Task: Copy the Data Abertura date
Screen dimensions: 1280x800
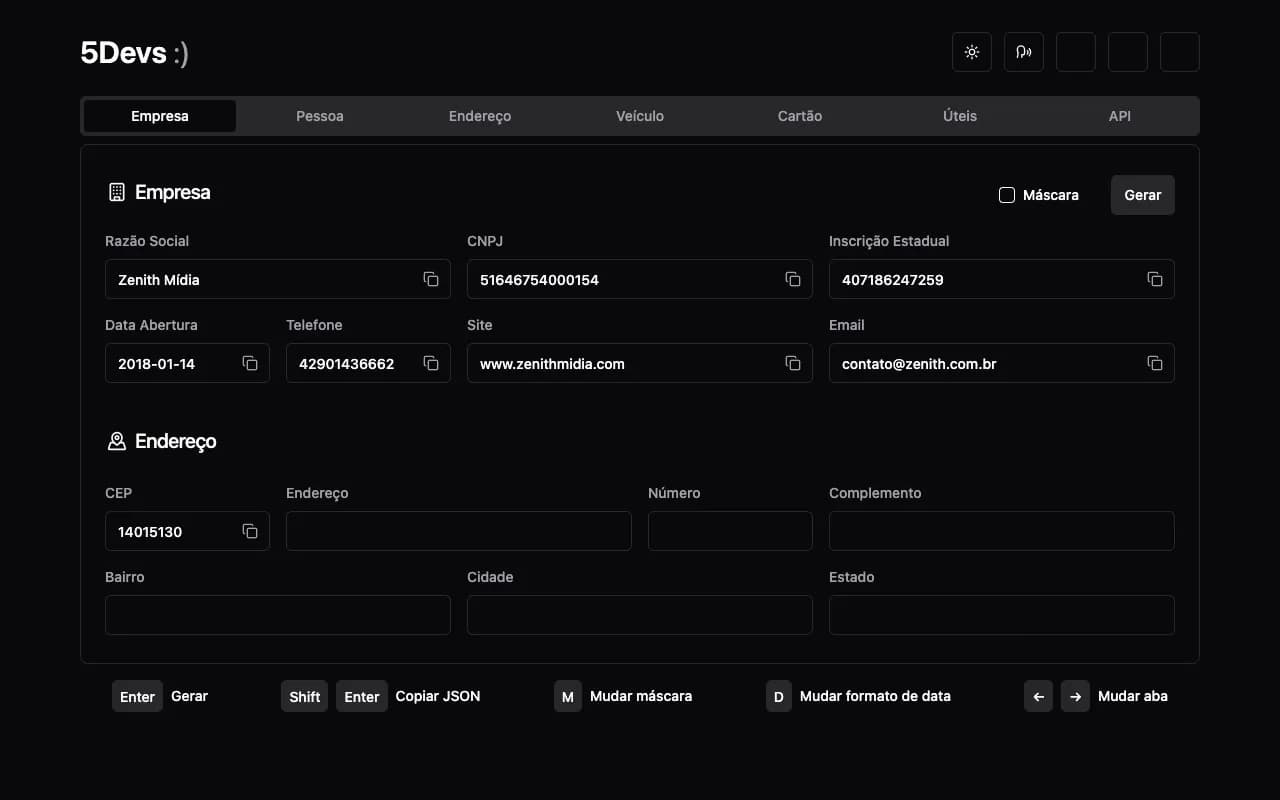Action: (250, 364)
